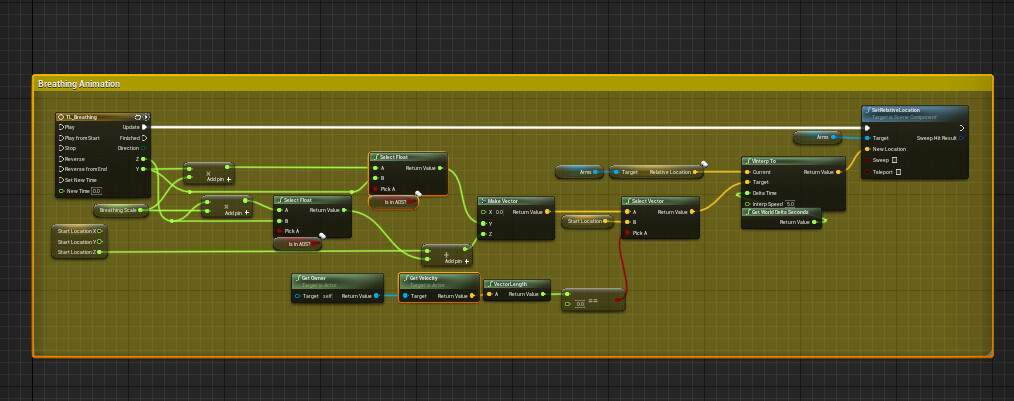Click the SetRelativeLocation exec input pin
Viewport: 1014px width, 401px height.
867,127
